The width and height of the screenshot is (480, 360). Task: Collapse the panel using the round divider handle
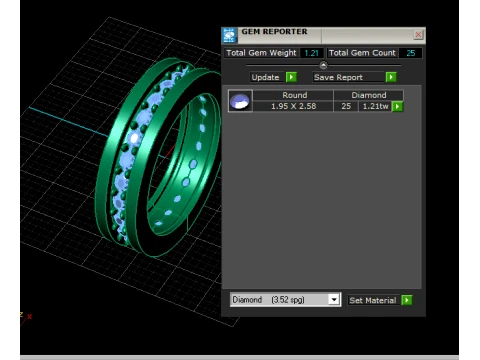[x=323, y=65]
